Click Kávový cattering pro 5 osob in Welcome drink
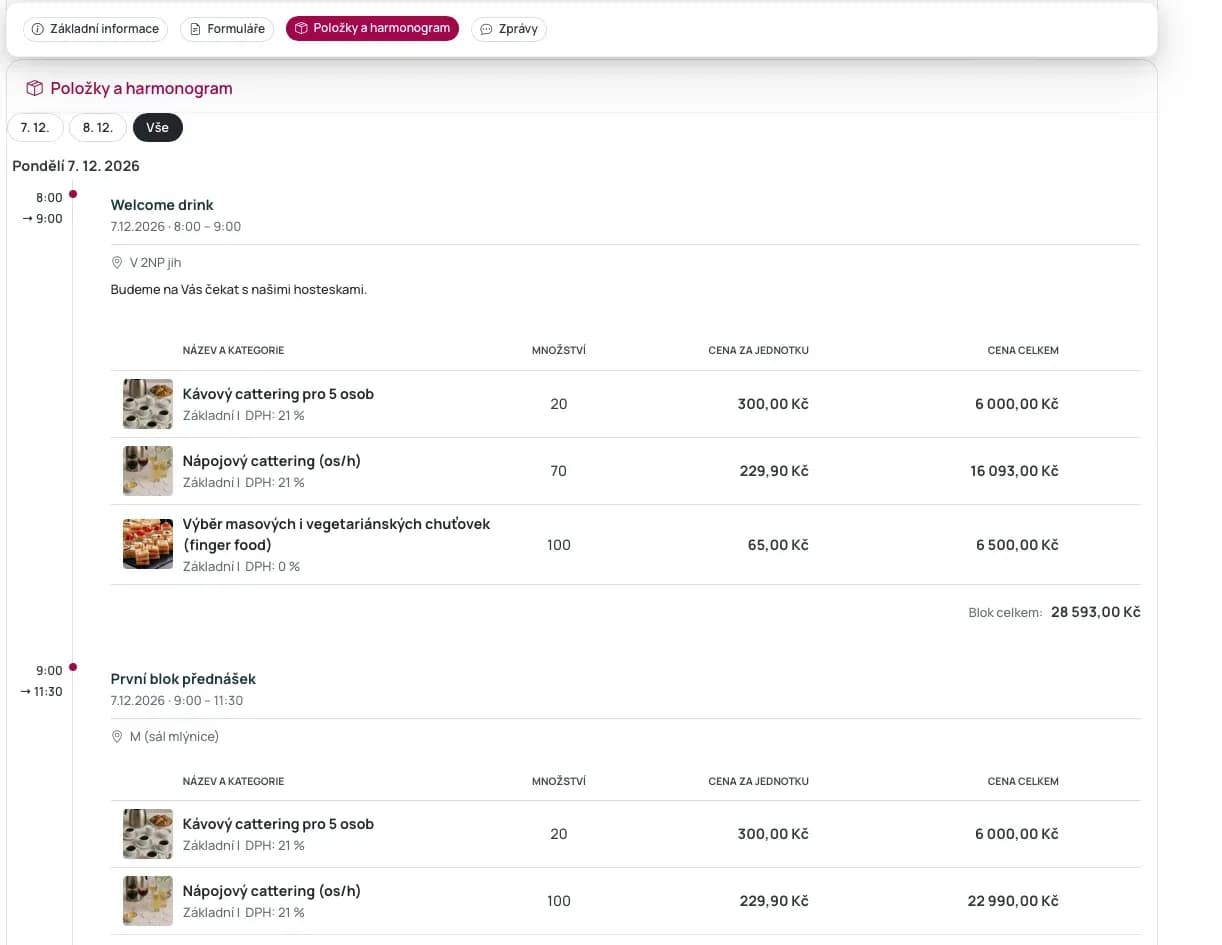 [278, 394]
